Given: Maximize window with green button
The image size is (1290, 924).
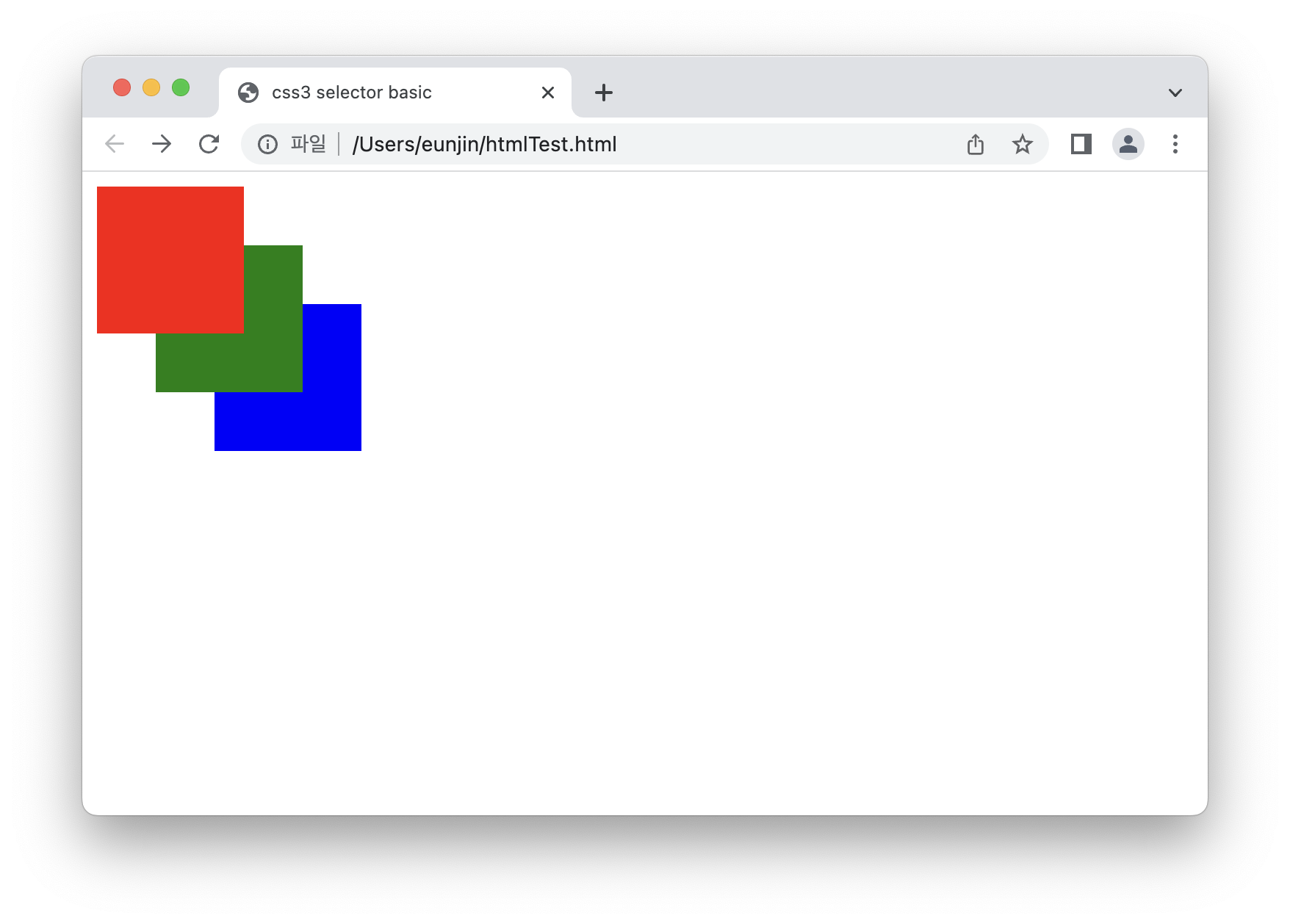Looking at the screenshot, I should [x=181, y=87].
